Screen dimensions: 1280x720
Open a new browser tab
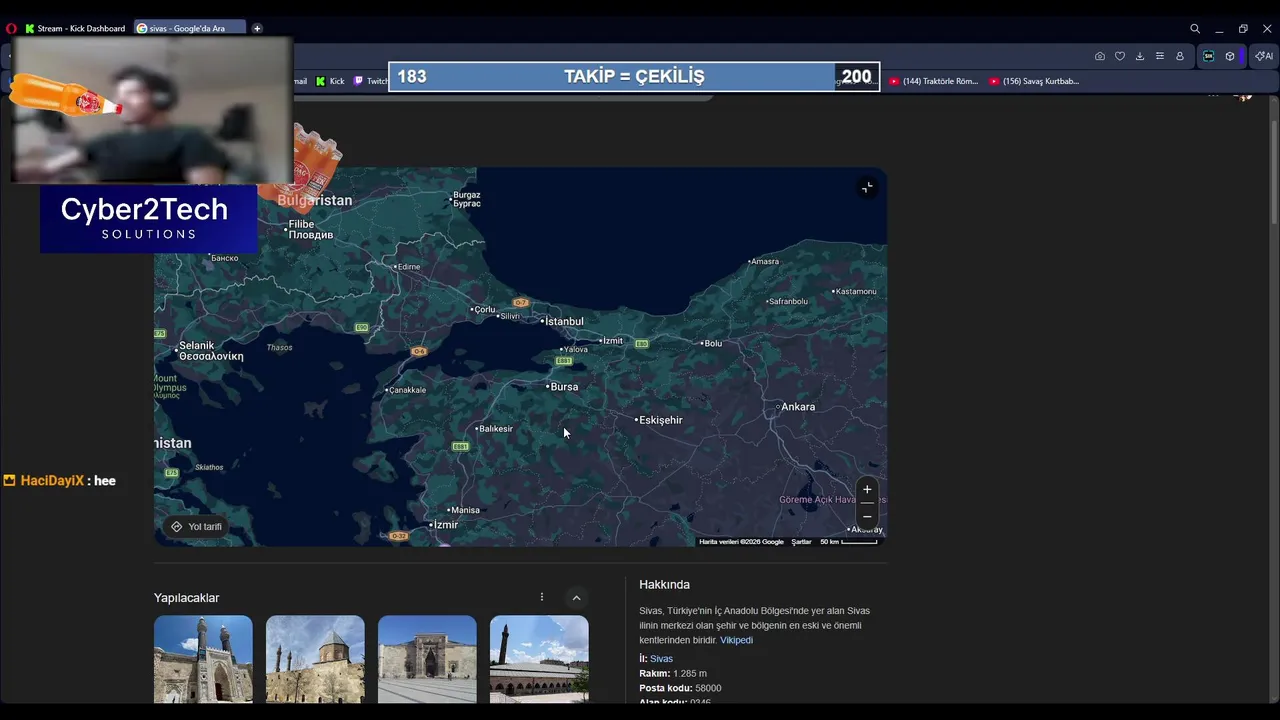coord(257,29)
